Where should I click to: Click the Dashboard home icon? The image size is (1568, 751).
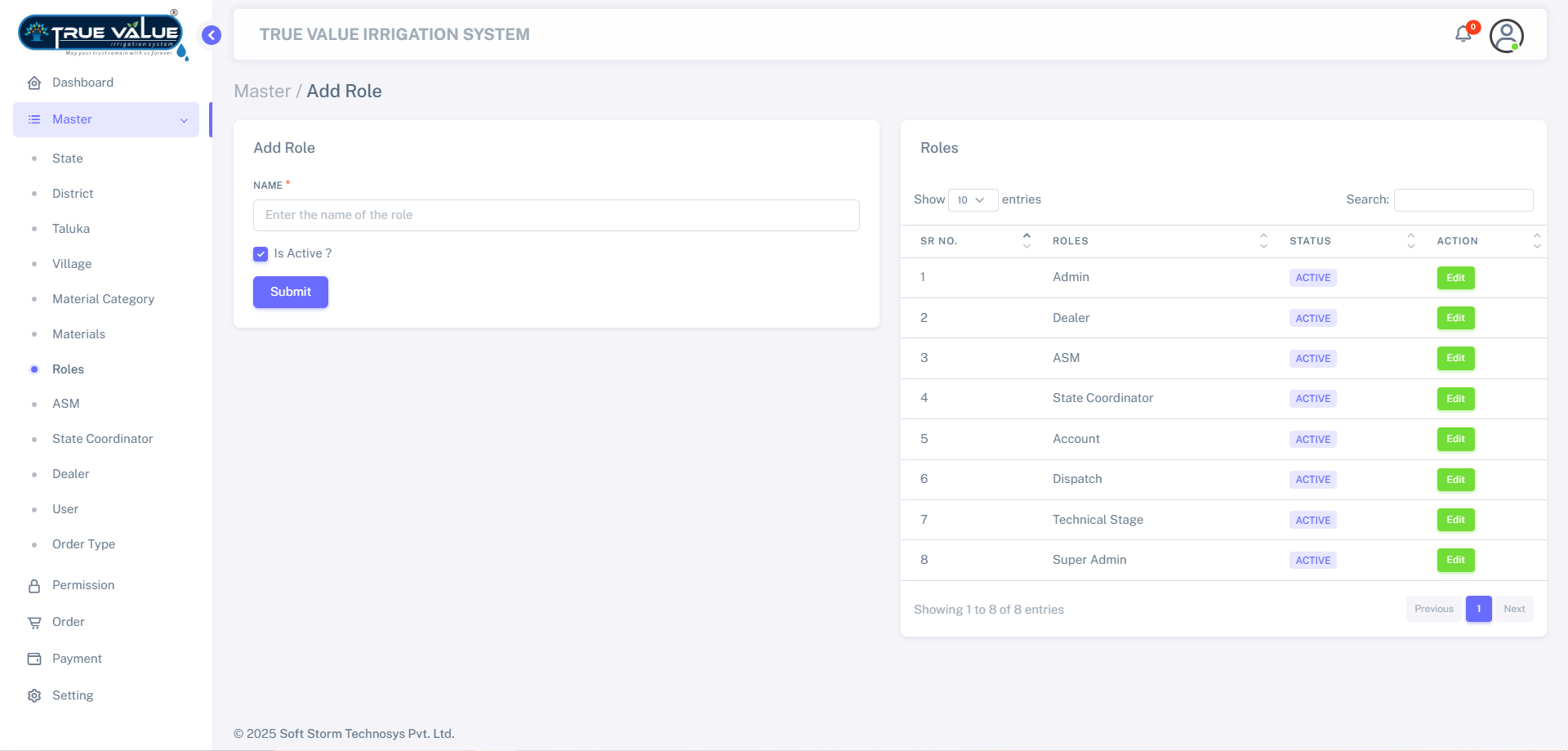click(34, 83)
